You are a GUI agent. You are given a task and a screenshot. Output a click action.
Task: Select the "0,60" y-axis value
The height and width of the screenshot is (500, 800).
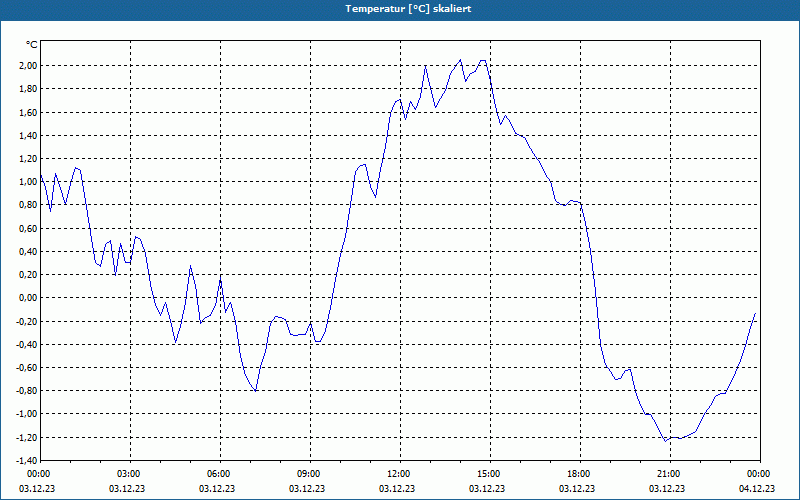[29, 229]
